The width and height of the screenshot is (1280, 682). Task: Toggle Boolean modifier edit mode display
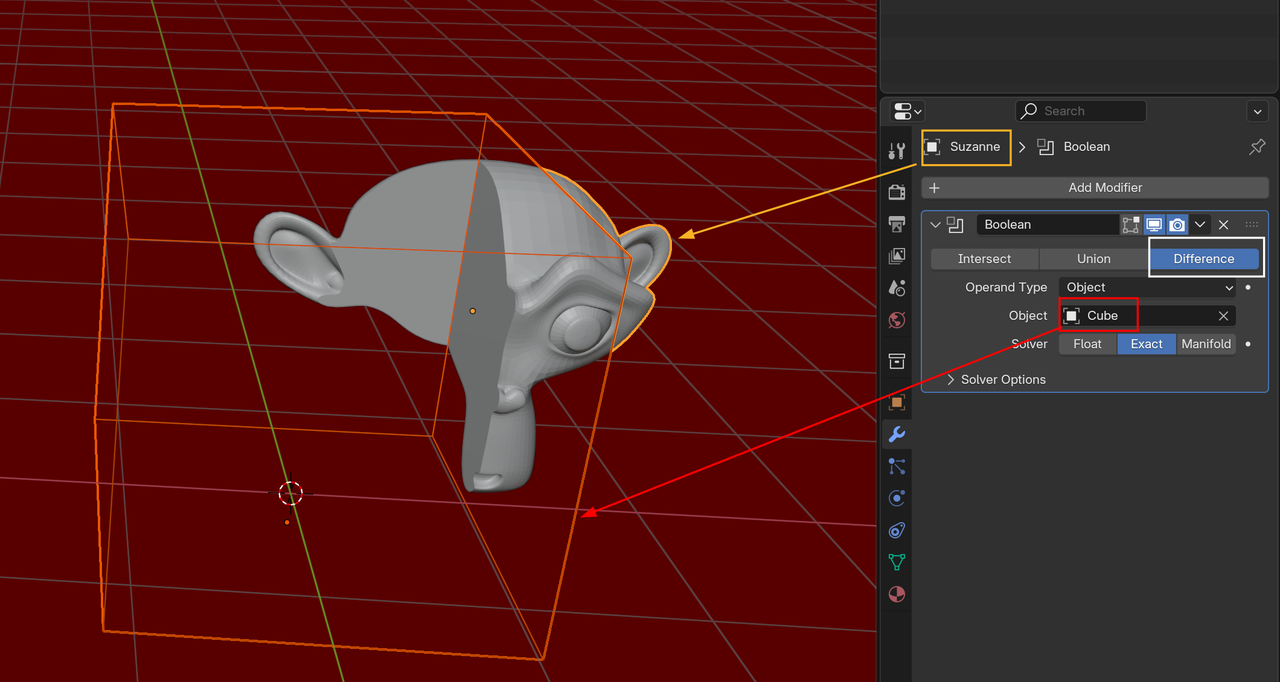(1131, 225)
